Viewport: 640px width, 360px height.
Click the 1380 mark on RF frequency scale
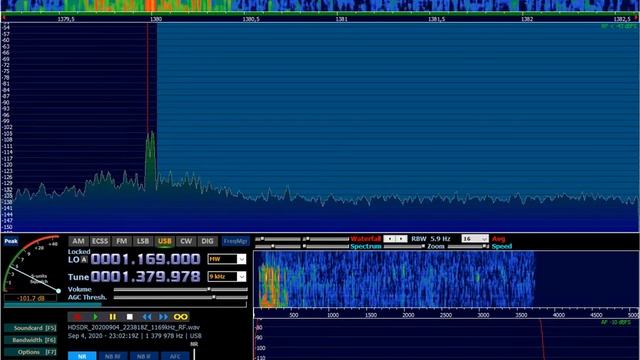[156, 19]
